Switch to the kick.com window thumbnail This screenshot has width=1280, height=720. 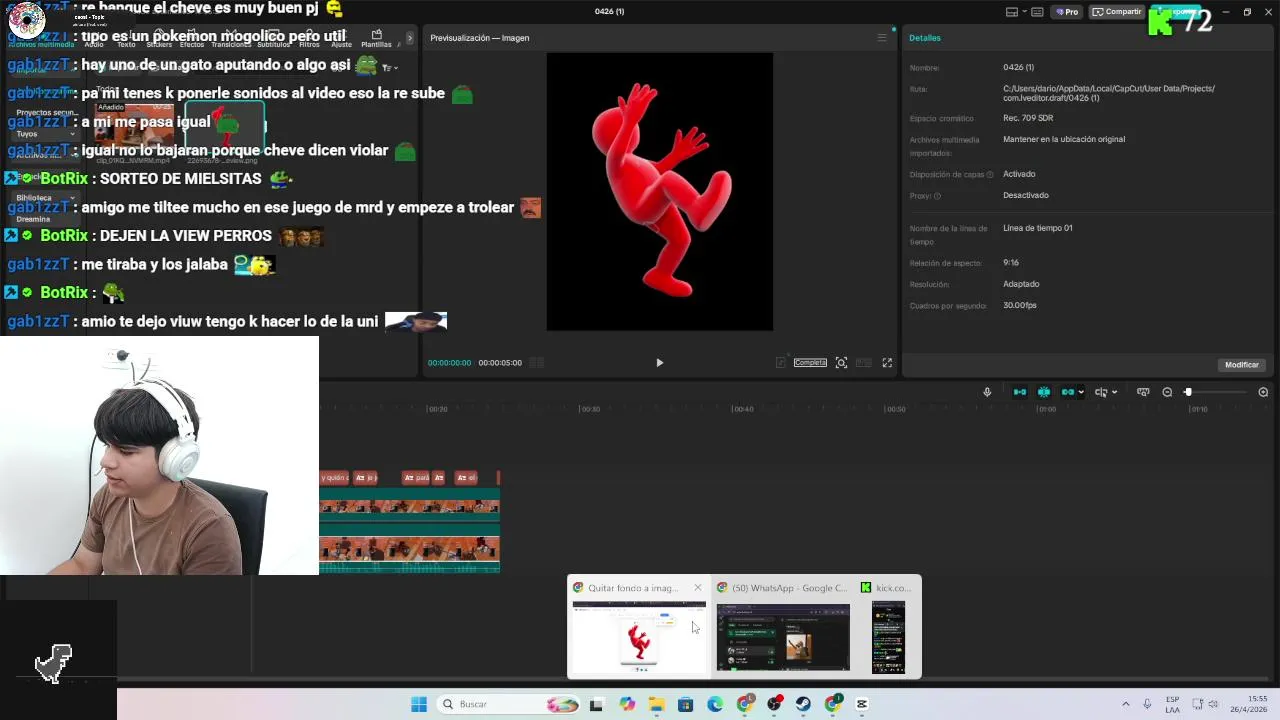point(888,636)
